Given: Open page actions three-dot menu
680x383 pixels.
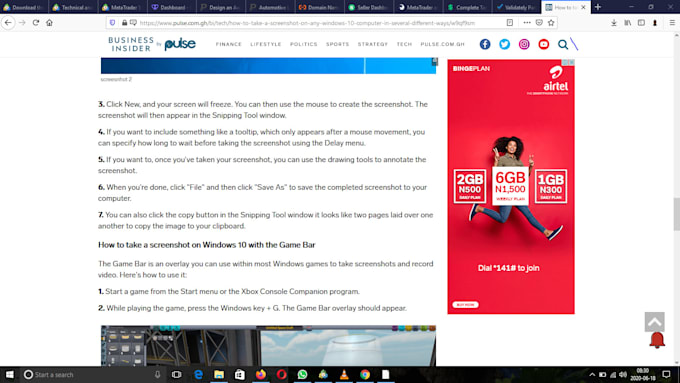Looking at the screenshot, I should pos(526,23).
